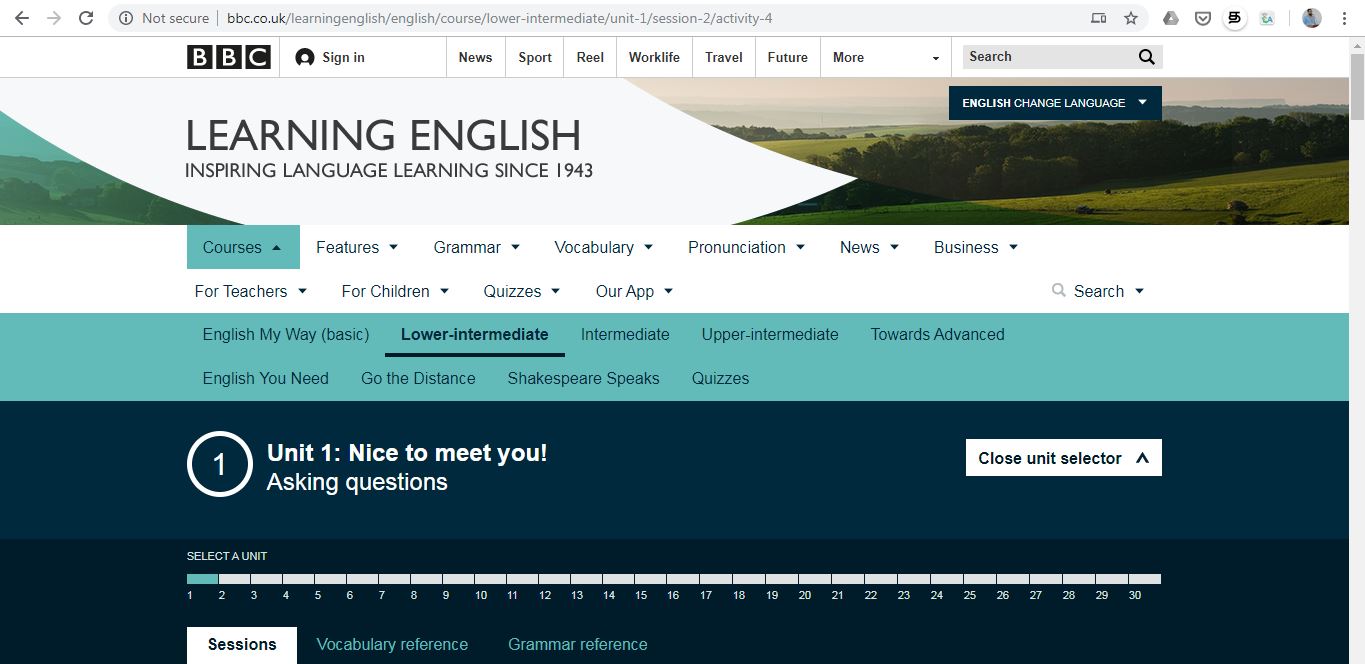The height and width of the screenshot is (664, 1365).
Task: Expand the News dropdown in Learning English nav
Action: click(869, 247)
